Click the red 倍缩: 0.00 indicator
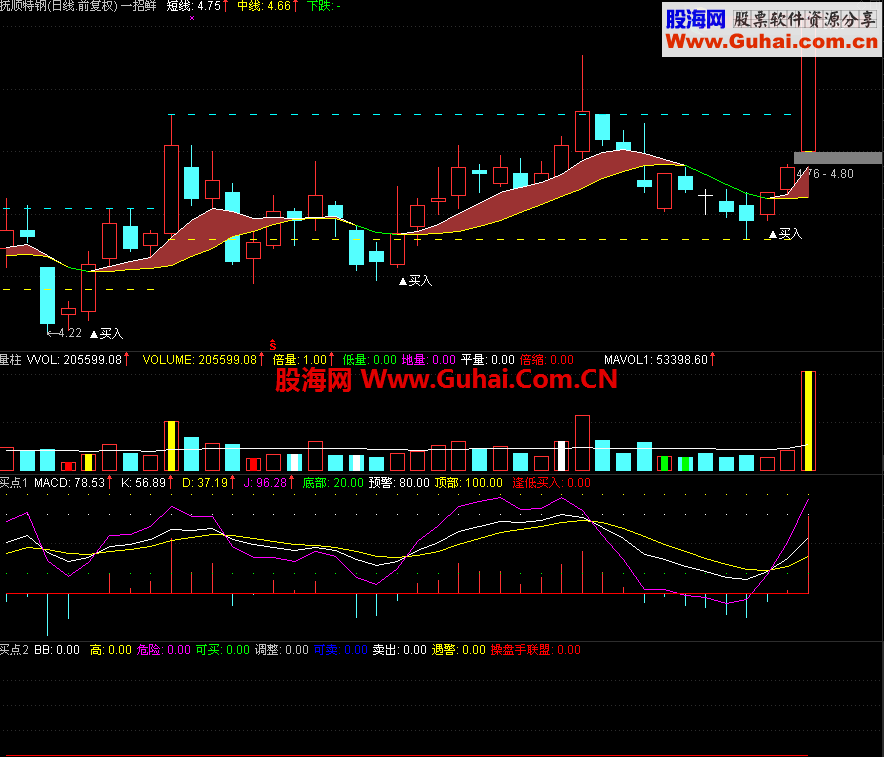 546,360
